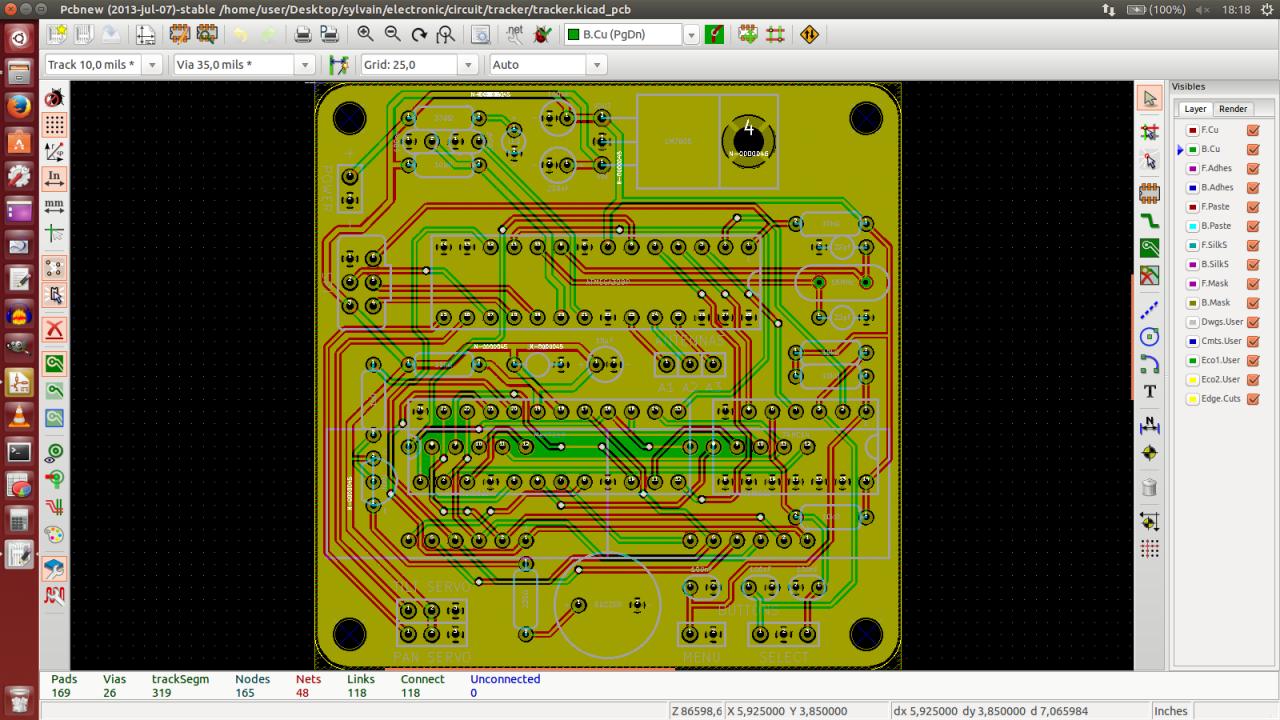Uncheck F.SilkS layer visibility
Viewport: 1280px width, 720px height.
tap(1253, 245)
